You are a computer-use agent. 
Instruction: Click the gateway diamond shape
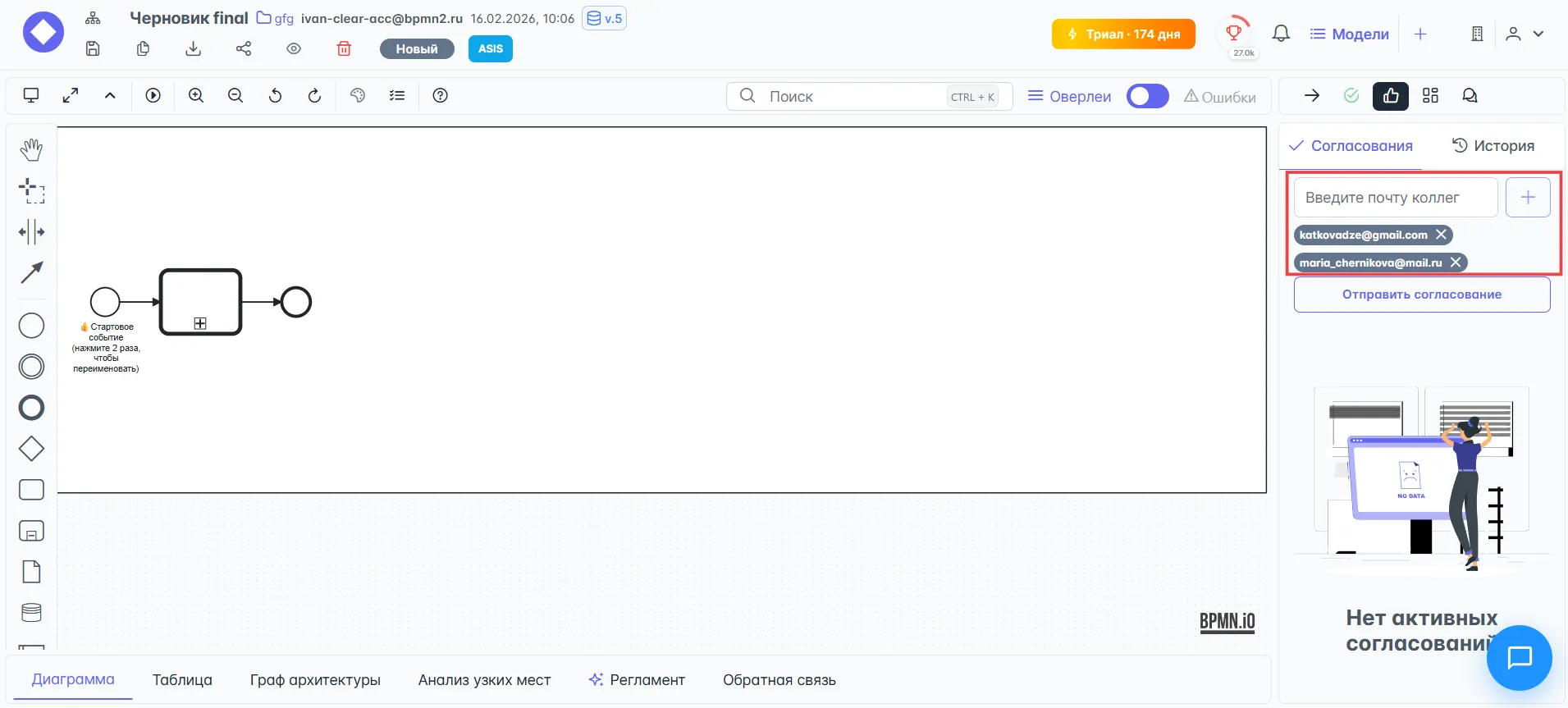31,449
